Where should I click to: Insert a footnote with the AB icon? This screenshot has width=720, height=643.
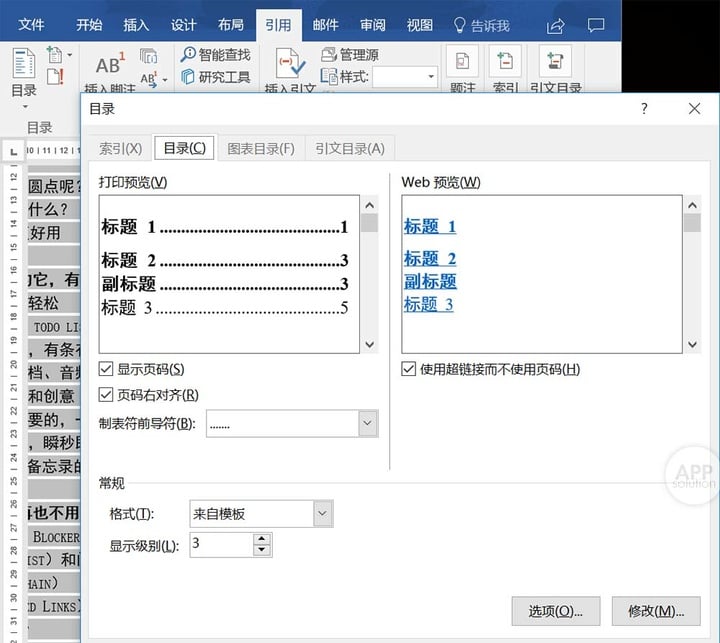(110, 64)
